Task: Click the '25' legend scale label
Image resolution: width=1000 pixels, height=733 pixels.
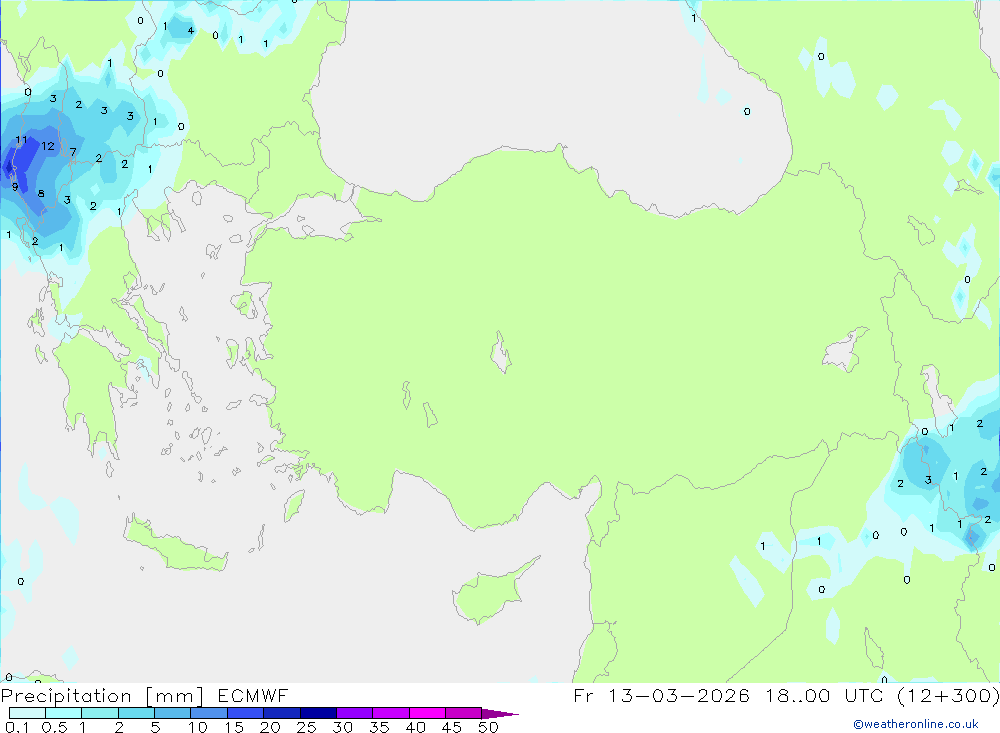Action: (x=306, y=727)
